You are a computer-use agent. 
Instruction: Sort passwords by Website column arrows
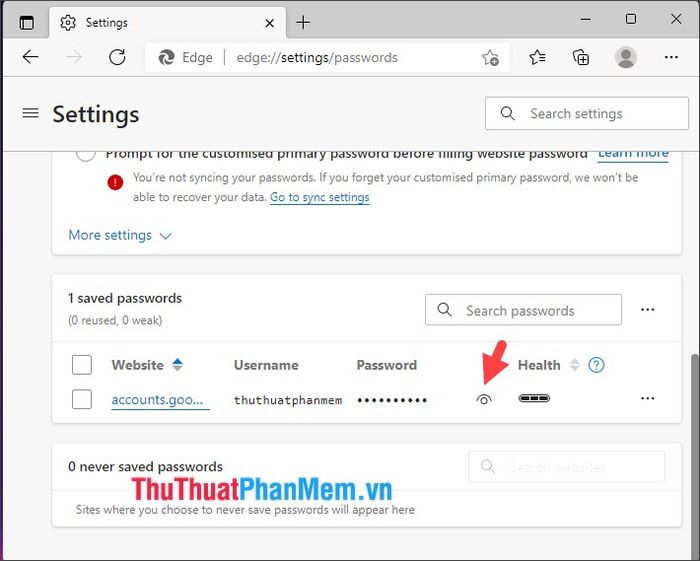click(178, 365)
